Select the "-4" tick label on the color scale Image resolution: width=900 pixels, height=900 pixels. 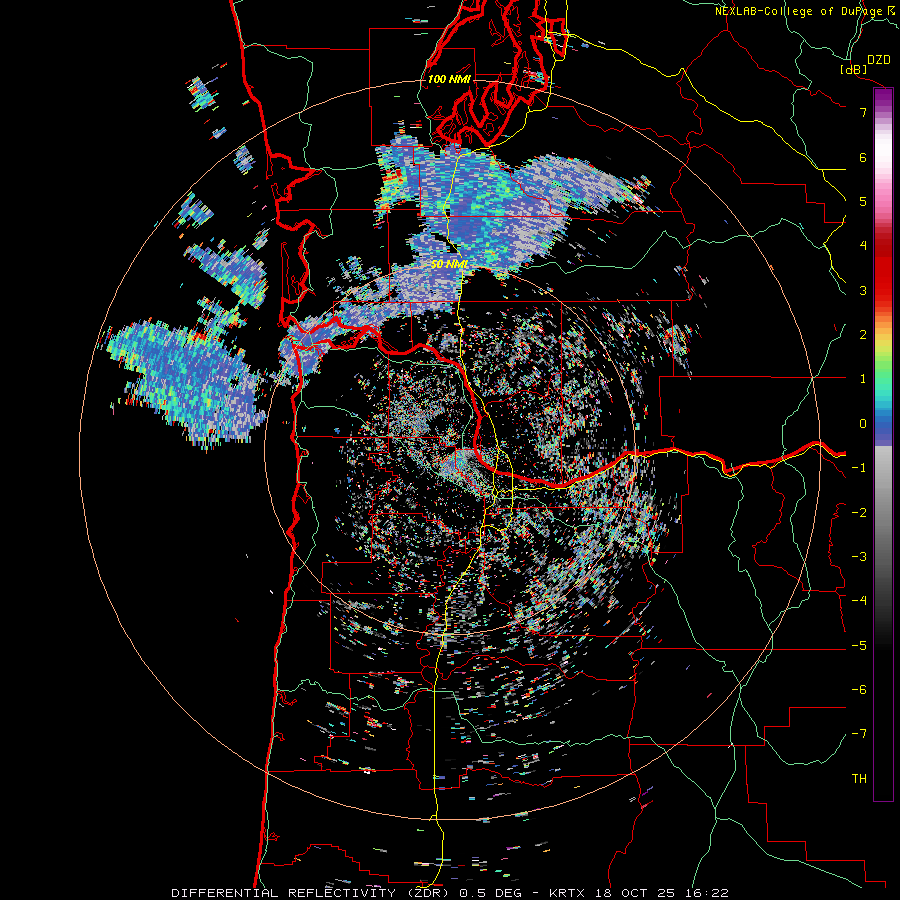coord(859,601)
